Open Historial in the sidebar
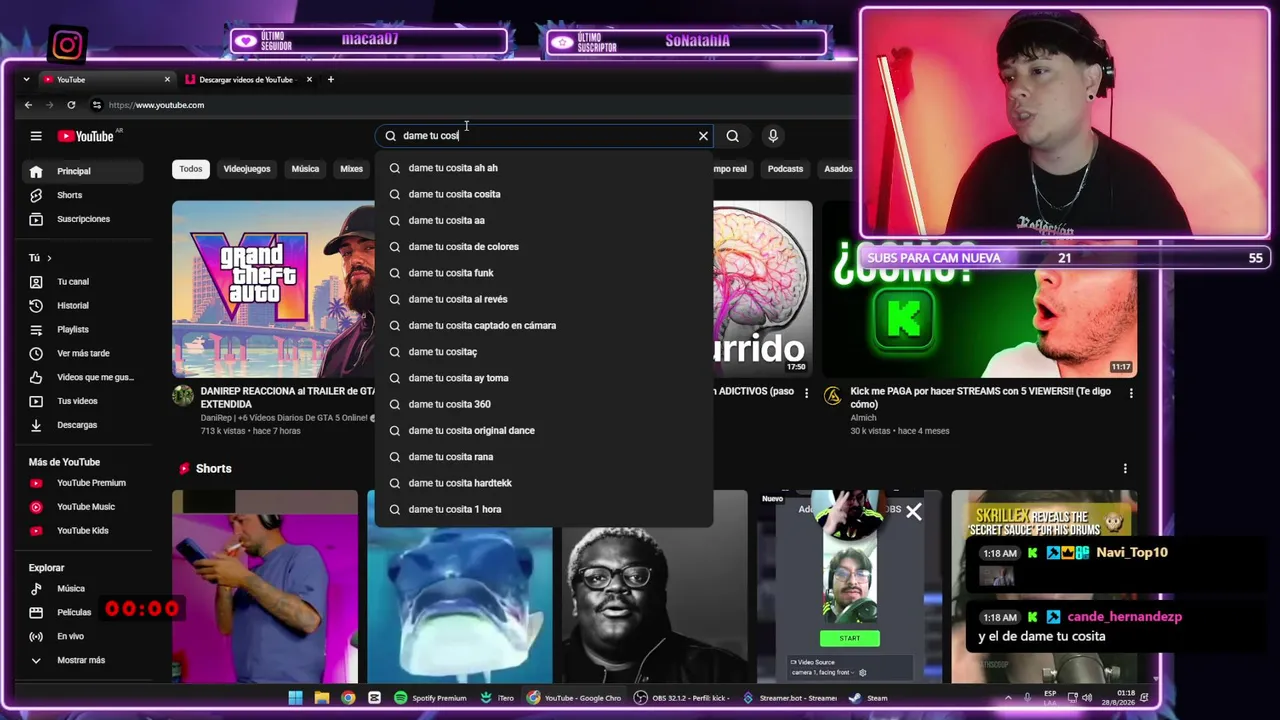 [x=82, y=306]
